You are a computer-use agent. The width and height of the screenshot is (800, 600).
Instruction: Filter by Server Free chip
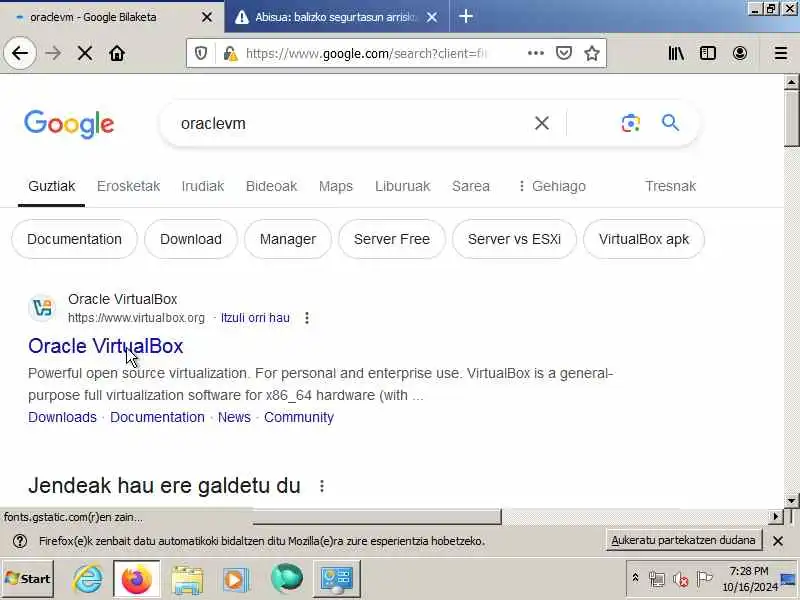click(392, 239)
